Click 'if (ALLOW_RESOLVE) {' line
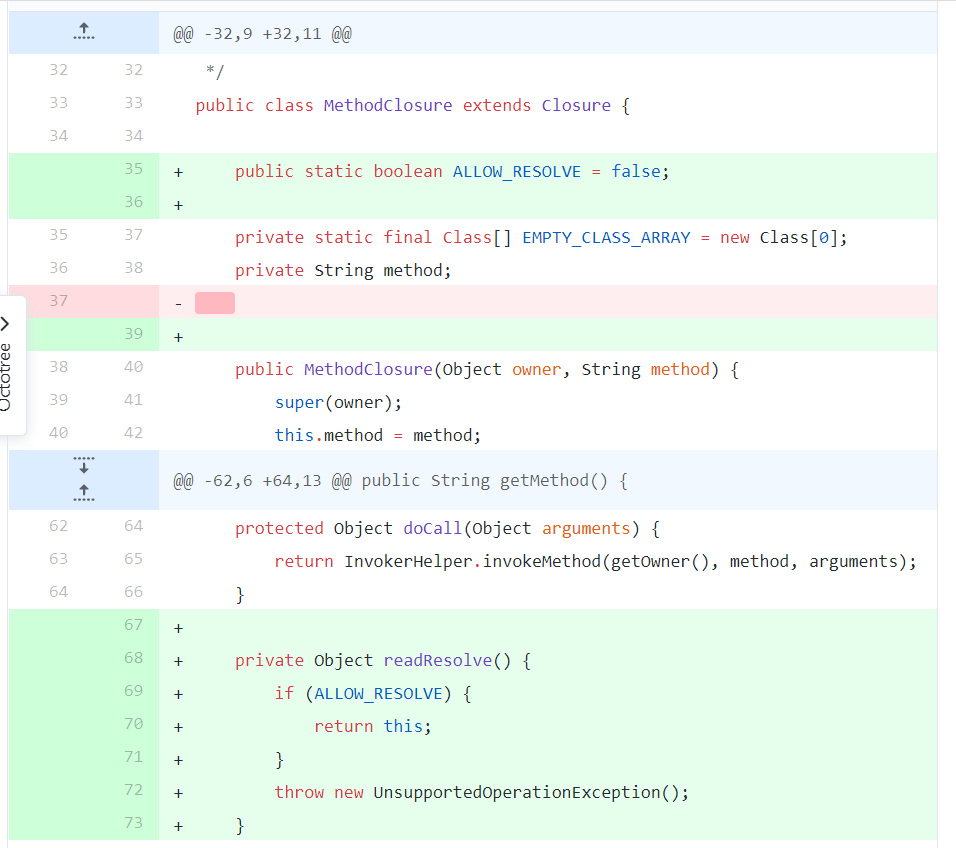 tap(373, 693)
